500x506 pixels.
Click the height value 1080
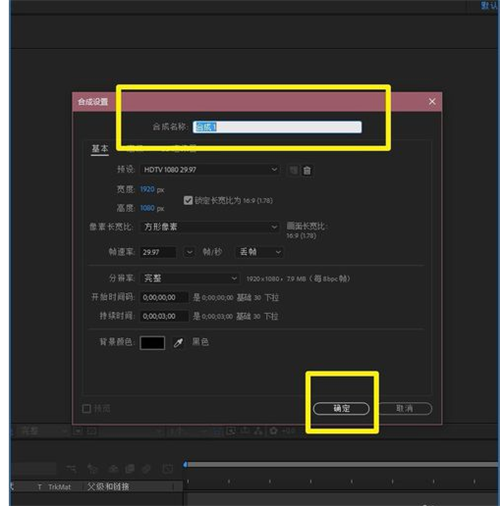147,208
